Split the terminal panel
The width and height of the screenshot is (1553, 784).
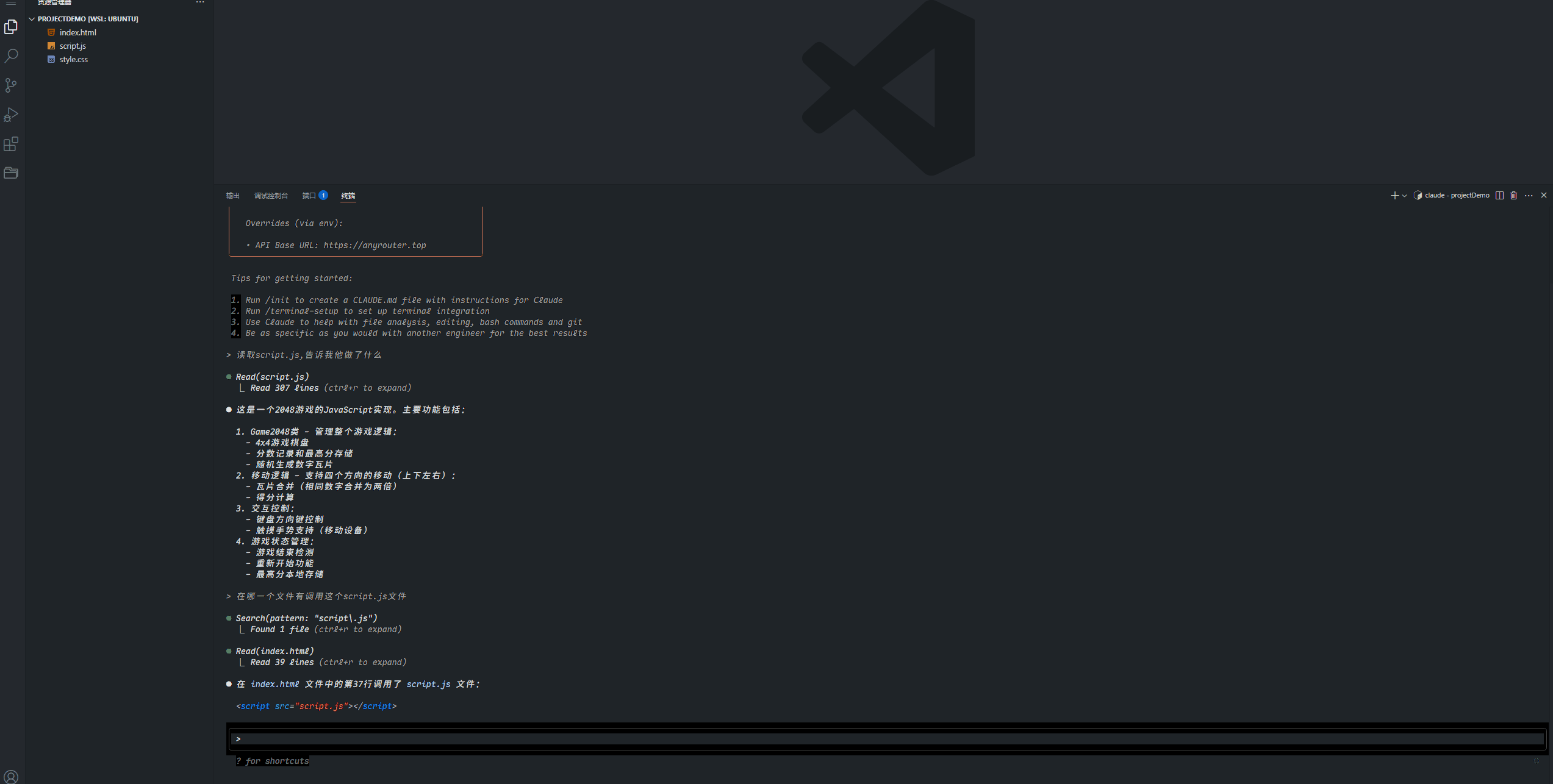[x=1499, y=195]
